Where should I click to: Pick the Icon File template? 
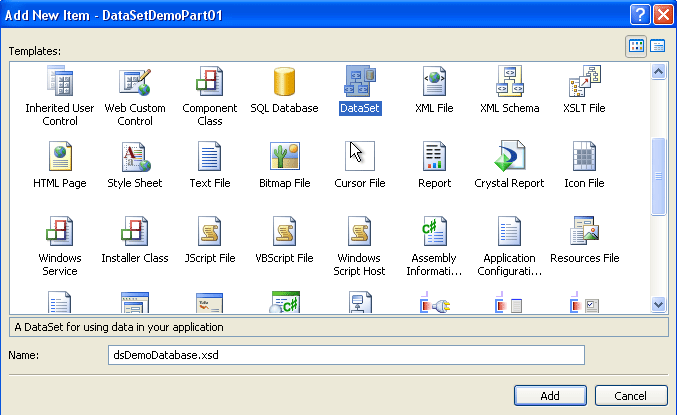point(584,165)
